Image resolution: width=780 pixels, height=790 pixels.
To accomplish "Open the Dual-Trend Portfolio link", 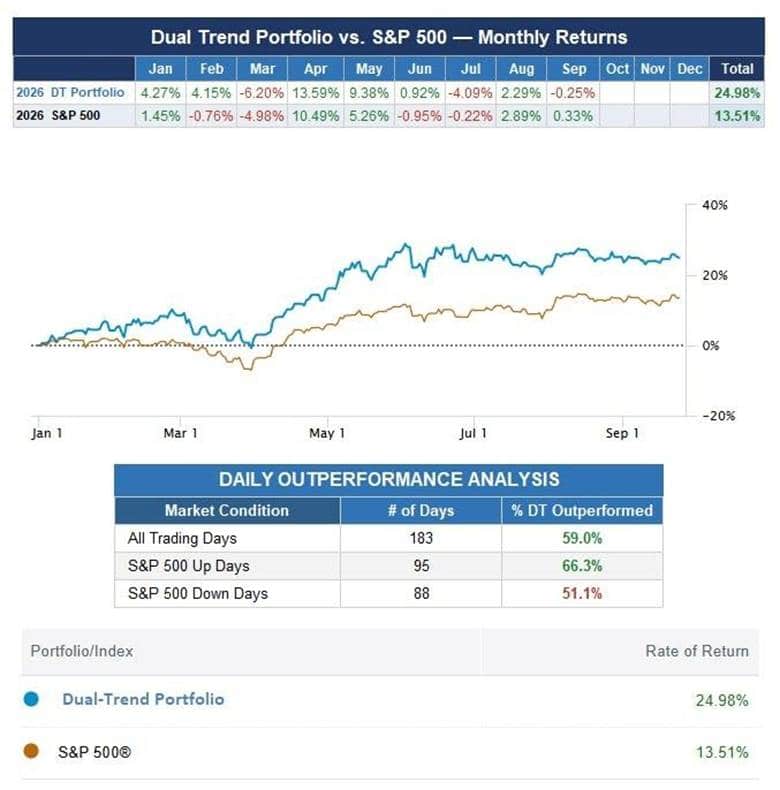I will point(143,699).
